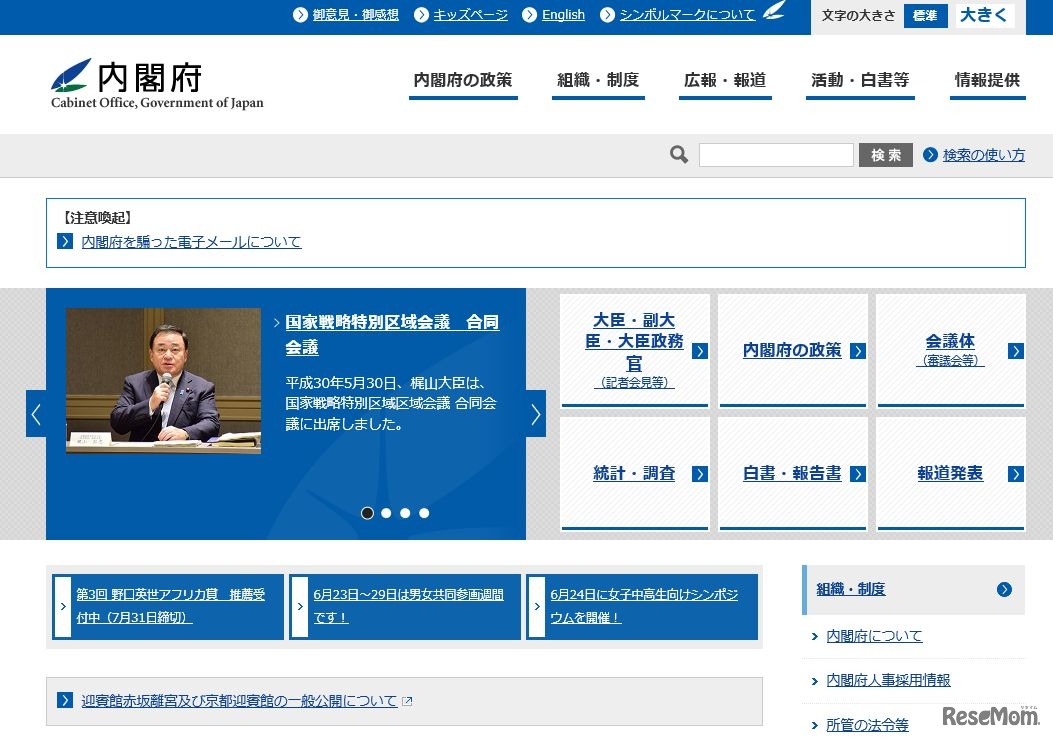
Task: Click the Cabinet Office logo
Action: click(x=155, y=84)
